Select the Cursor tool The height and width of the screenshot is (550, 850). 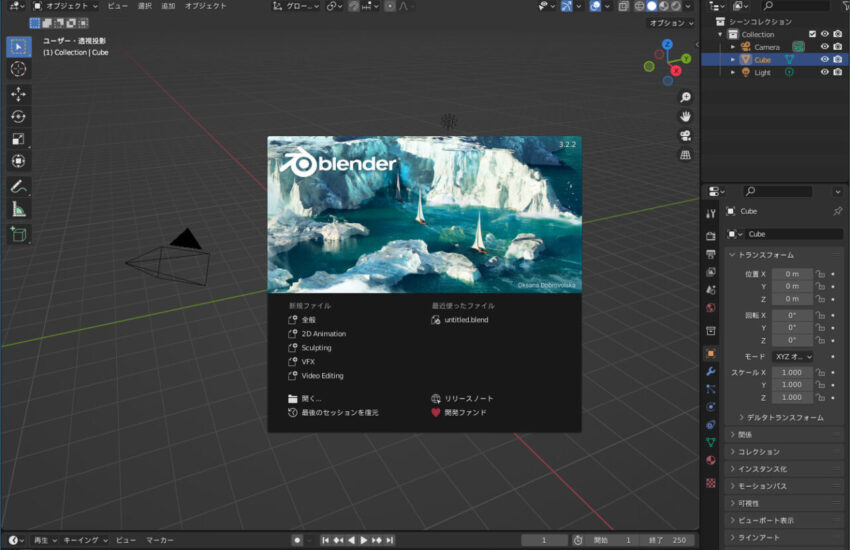click(18, 69)
